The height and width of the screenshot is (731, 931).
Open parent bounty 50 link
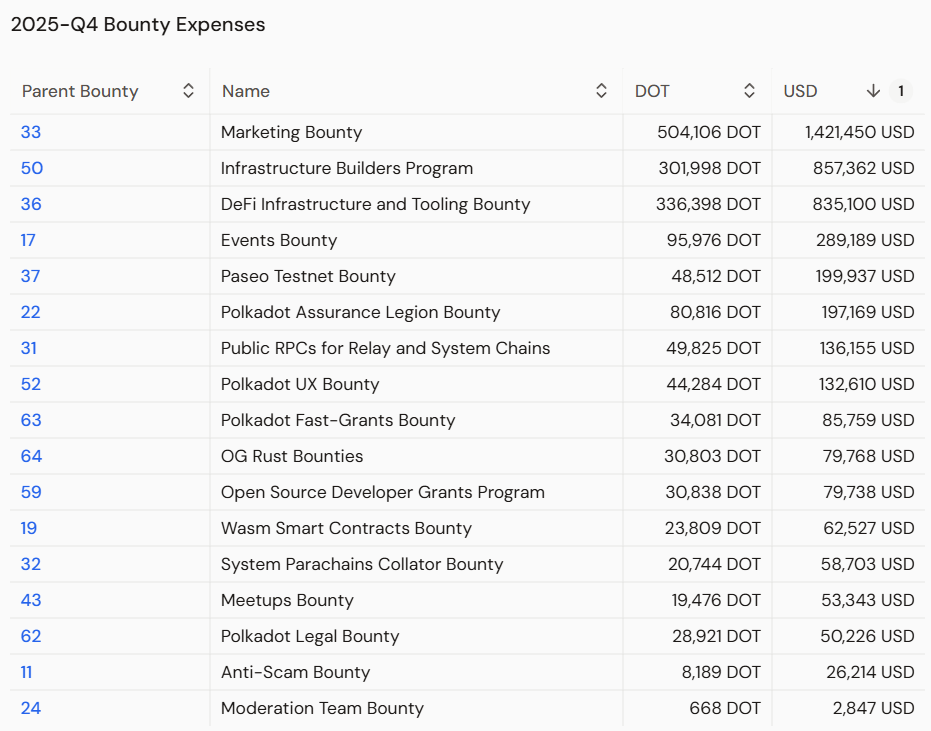(32, 168)
